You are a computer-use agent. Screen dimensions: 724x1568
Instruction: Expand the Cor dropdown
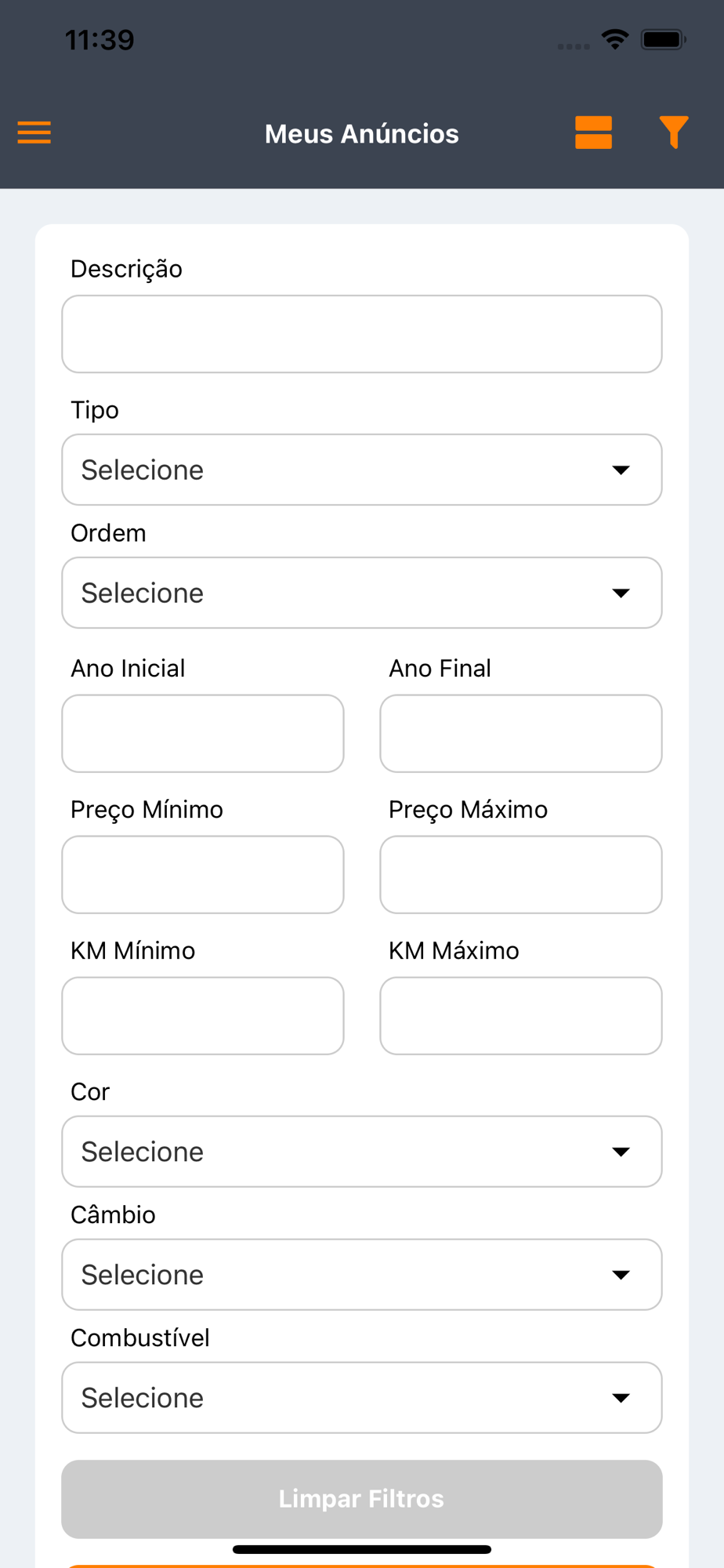point(362,1152)
